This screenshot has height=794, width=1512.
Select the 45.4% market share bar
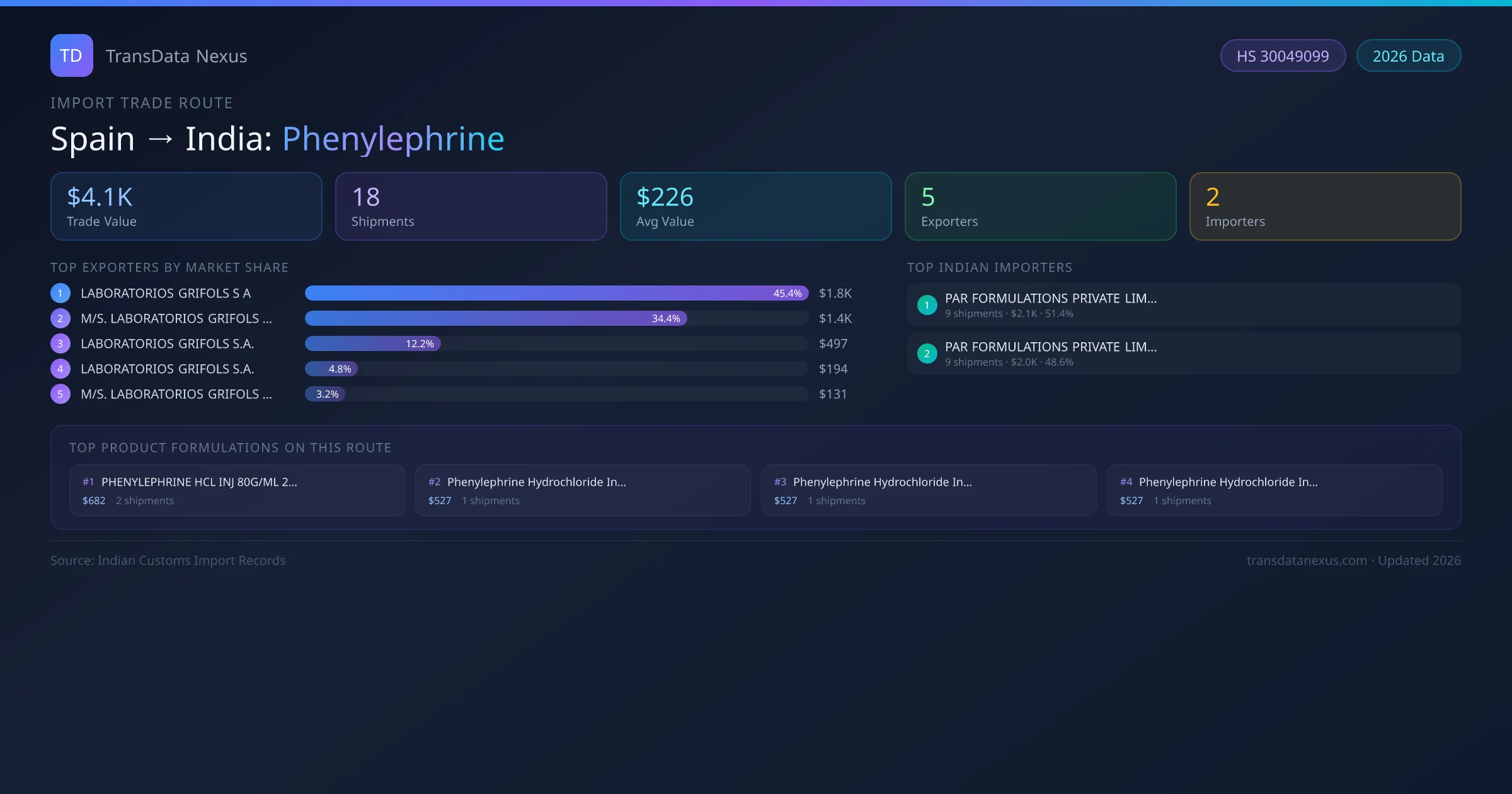point(554,293)
